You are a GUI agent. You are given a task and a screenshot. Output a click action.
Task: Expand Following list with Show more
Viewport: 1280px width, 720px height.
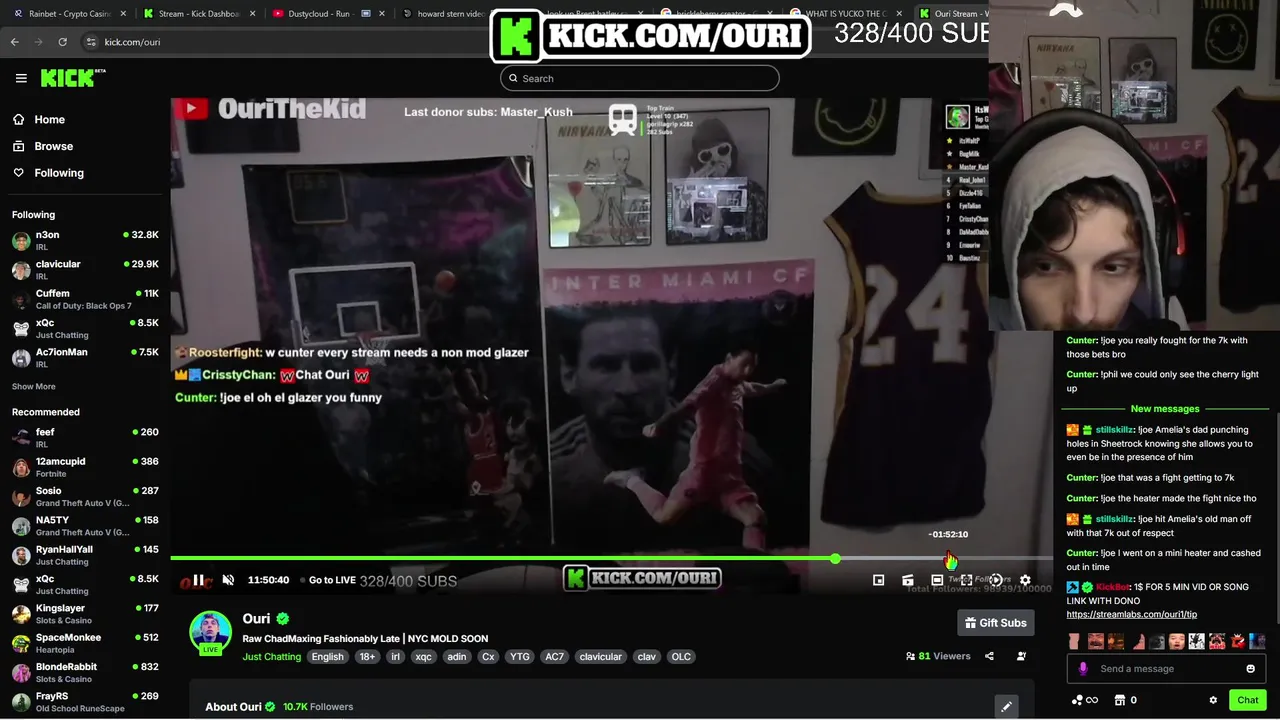pos(34,386)
